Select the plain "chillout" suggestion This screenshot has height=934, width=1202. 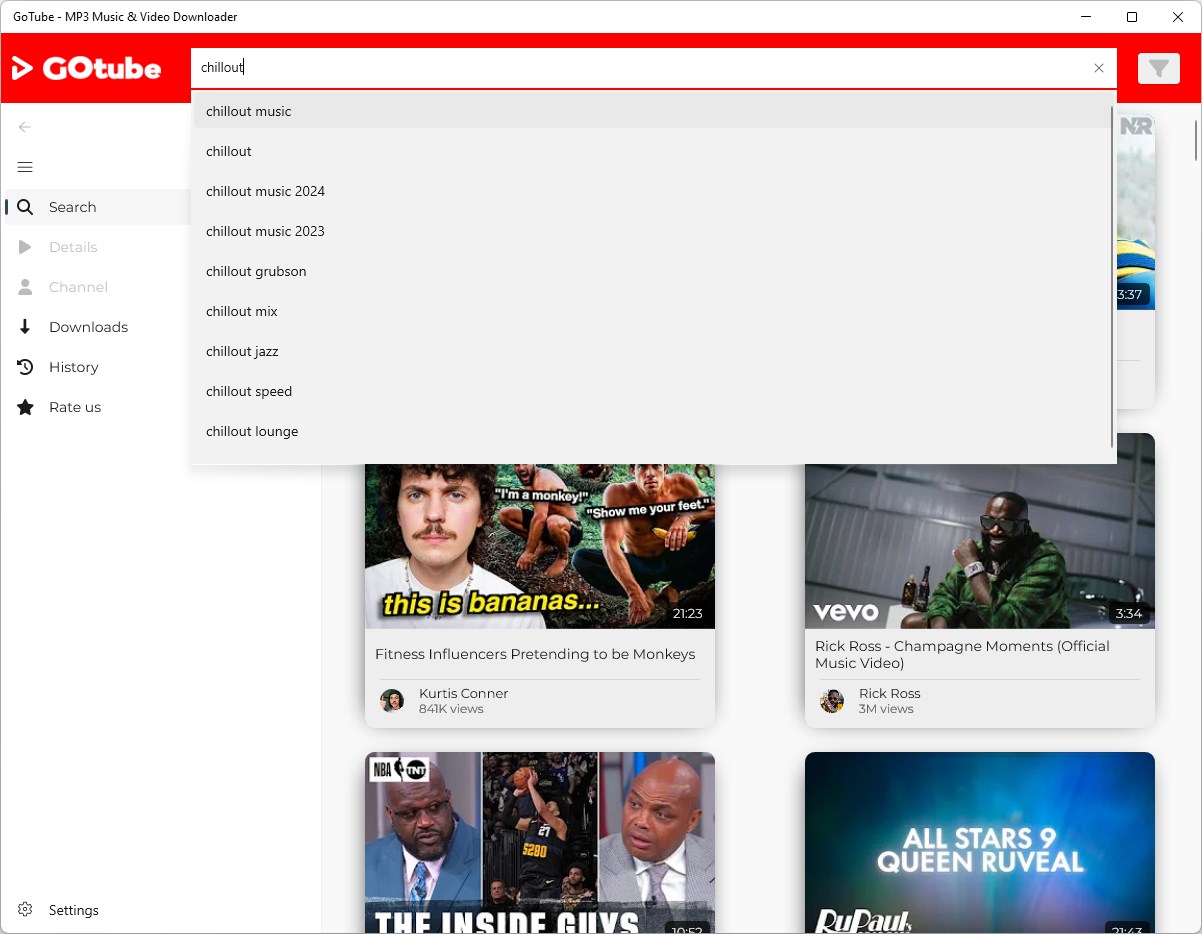(652, 151)
